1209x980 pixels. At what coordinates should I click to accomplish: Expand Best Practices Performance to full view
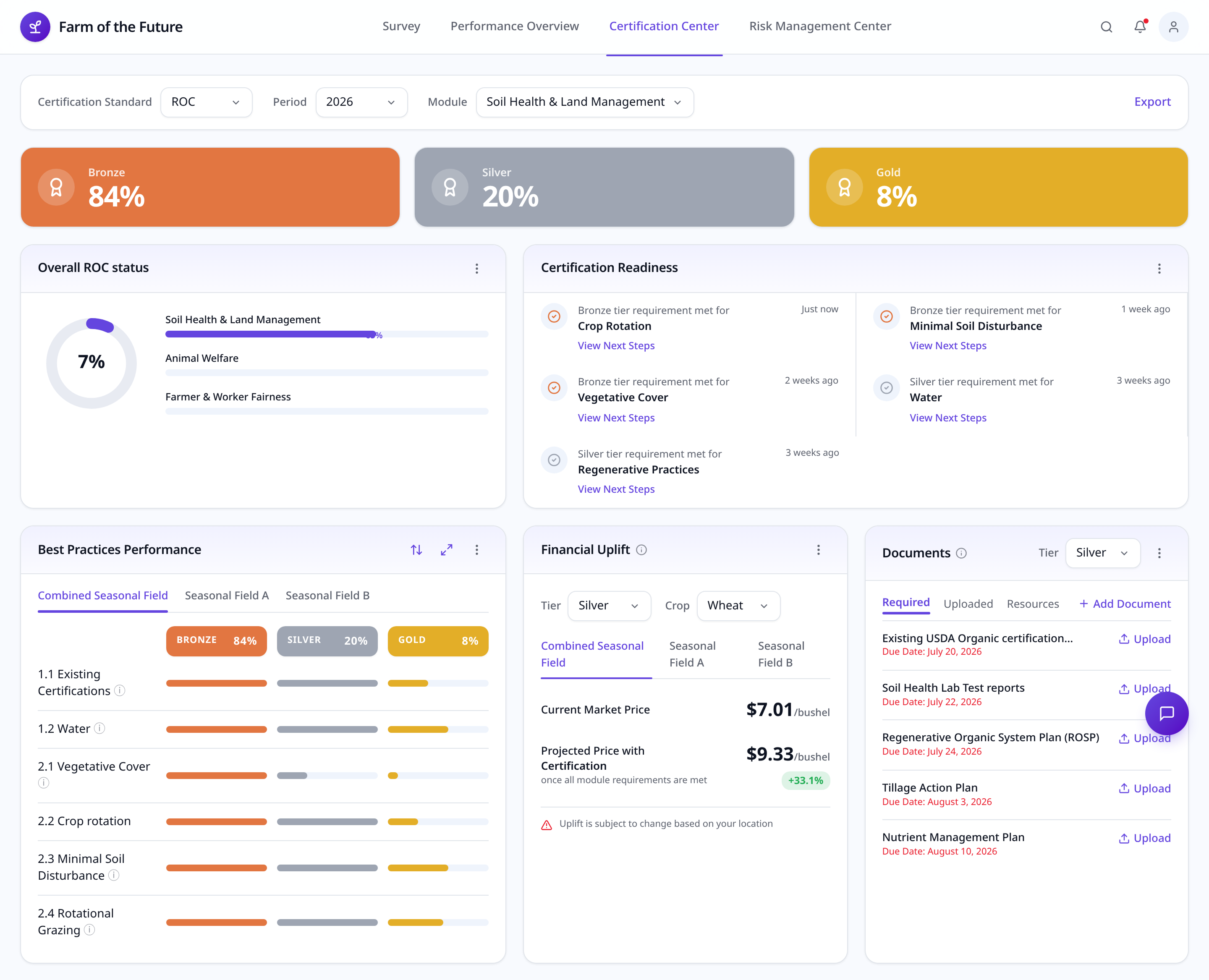pyautogui.click(x=446, y=550)
